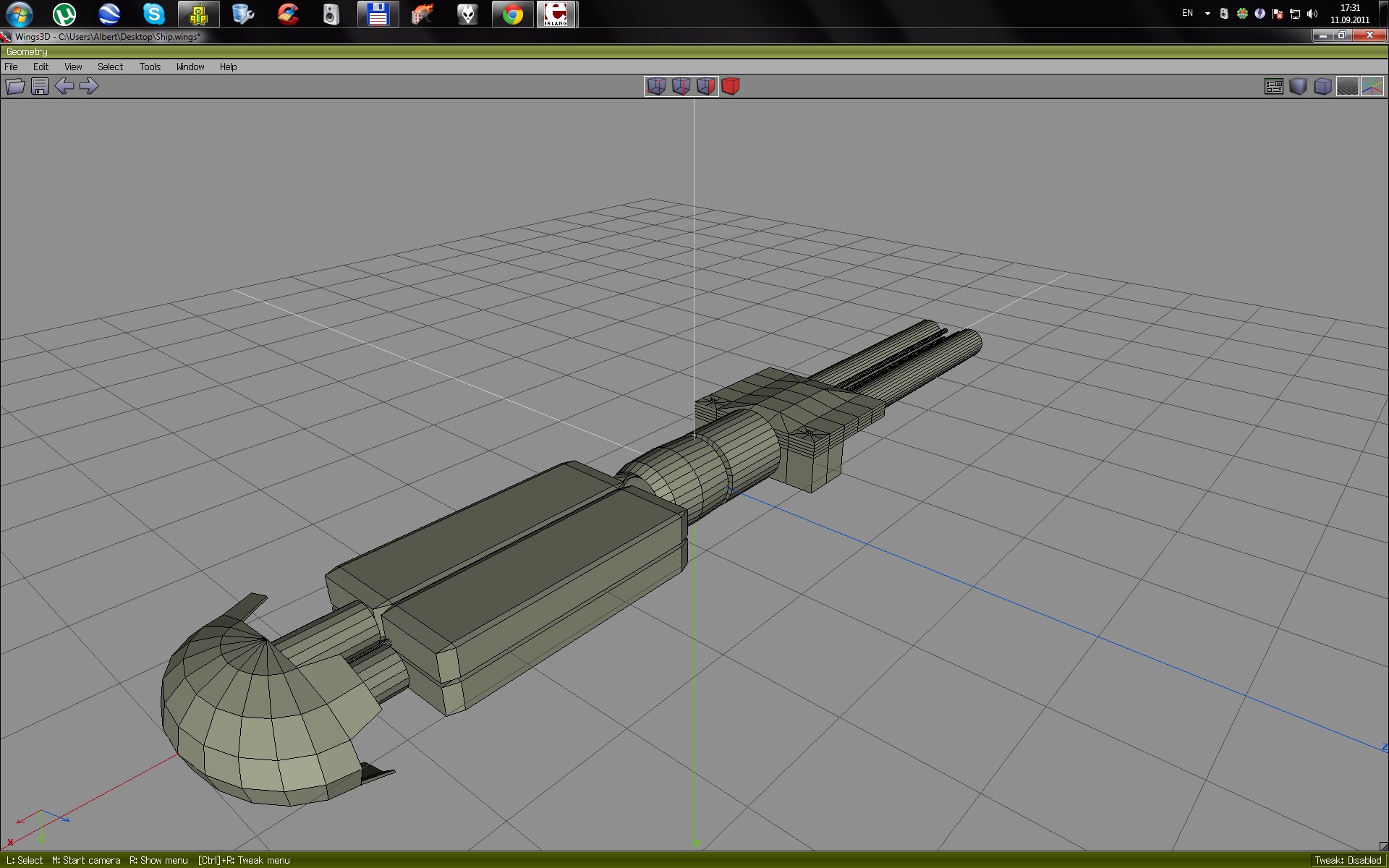Open the Tools menu

[150, 67]
